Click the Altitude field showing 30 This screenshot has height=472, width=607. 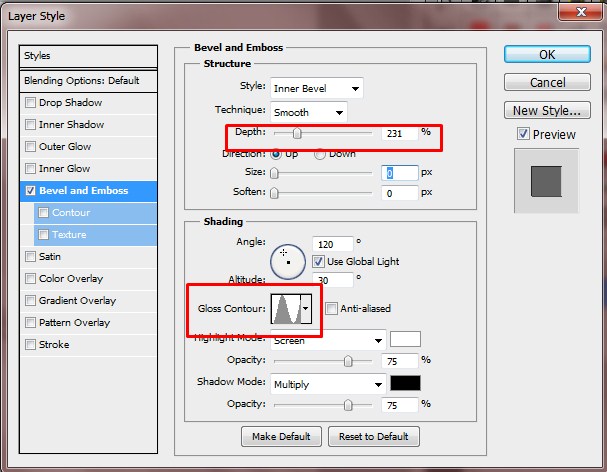click(x=333, y=280)
